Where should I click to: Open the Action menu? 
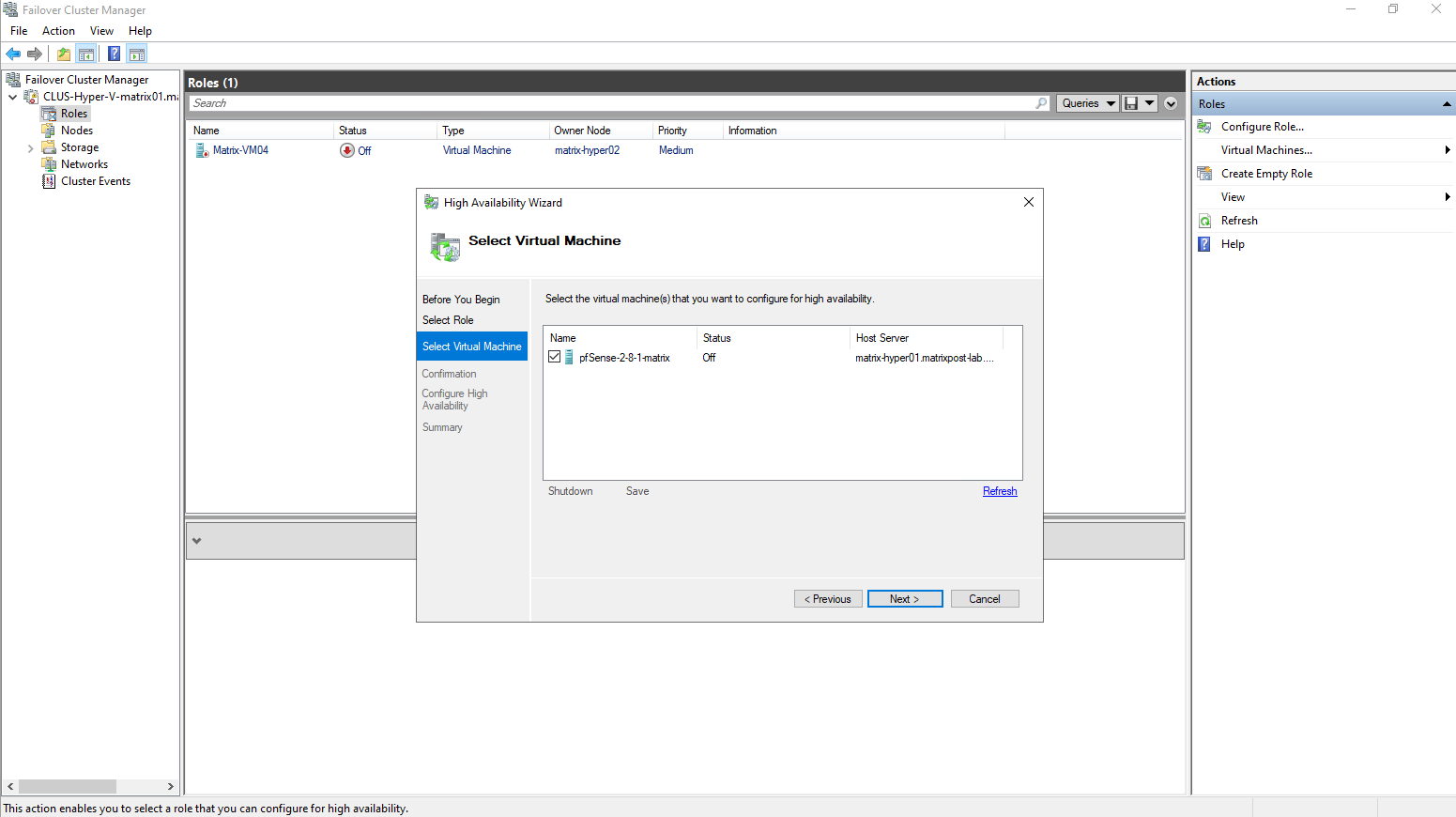coord(58,31)
